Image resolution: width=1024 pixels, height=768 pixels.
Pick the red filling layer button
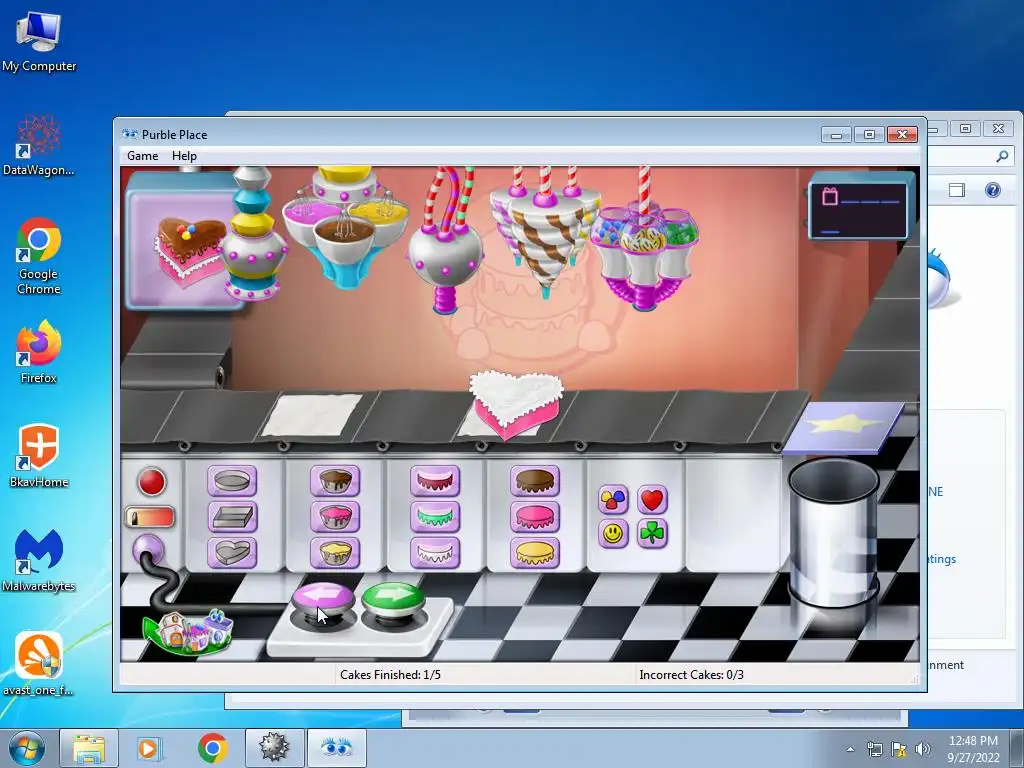click(435, 481)
